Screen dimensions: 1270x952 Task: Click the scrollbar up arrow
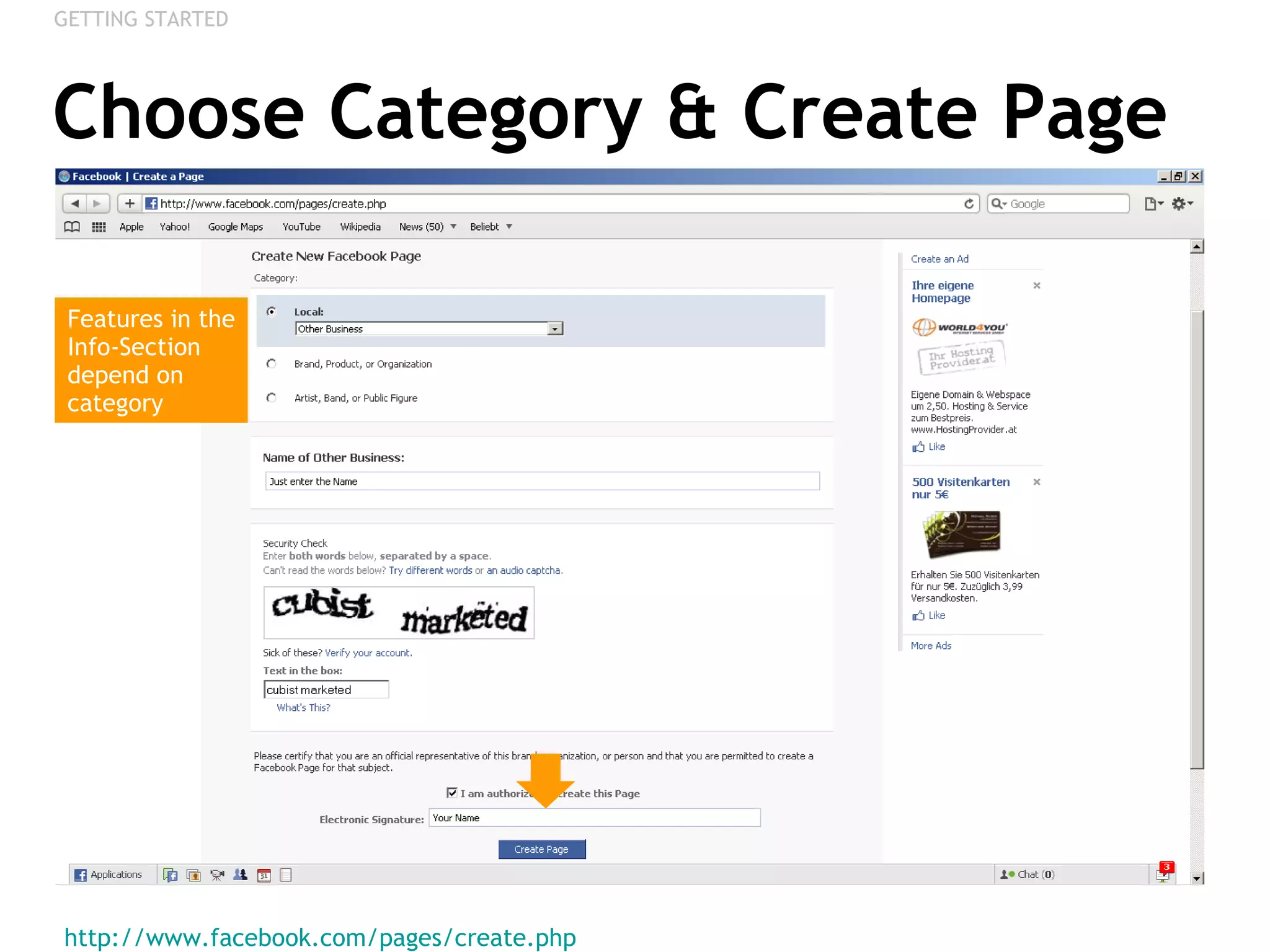(x=1197, y=247)
